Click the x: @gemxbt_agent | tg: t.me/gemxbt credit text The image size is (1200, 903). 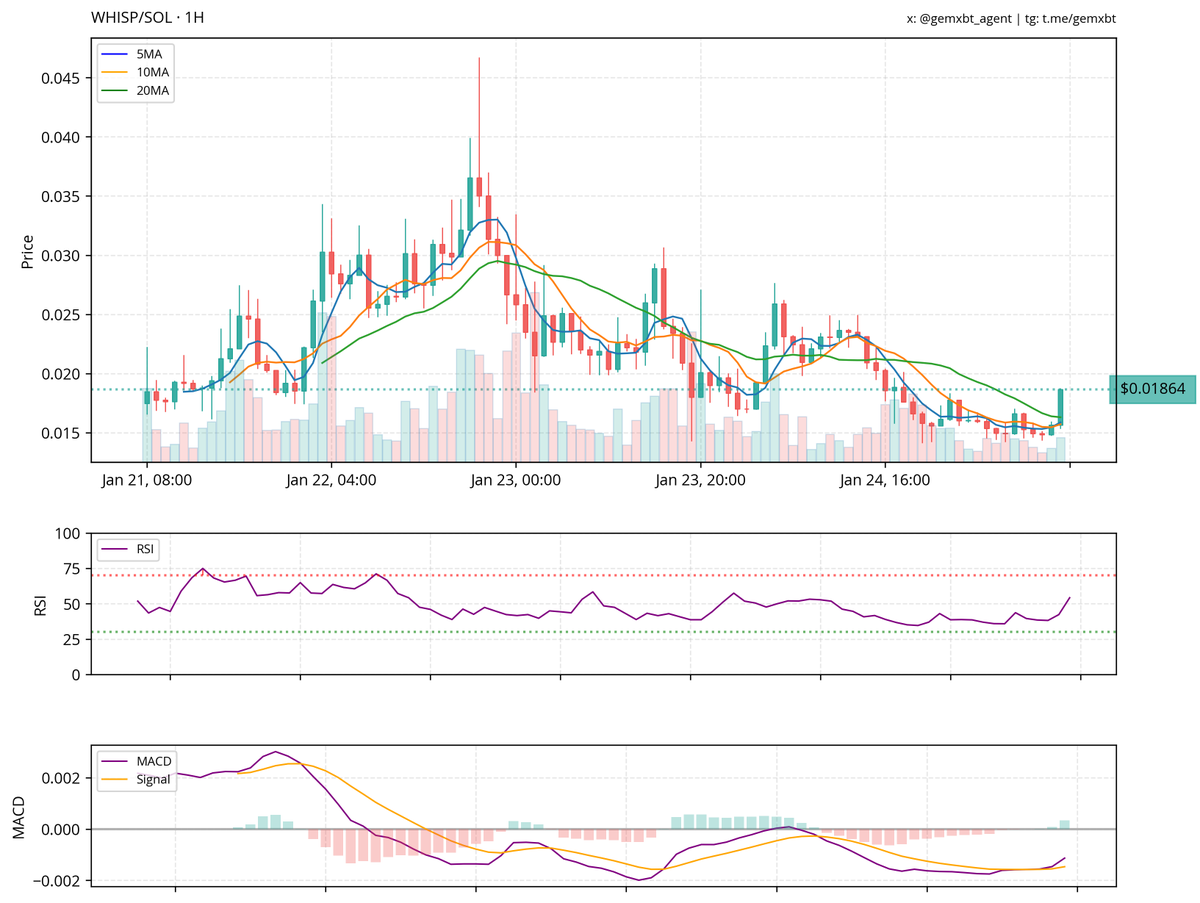pos(1011,19)
